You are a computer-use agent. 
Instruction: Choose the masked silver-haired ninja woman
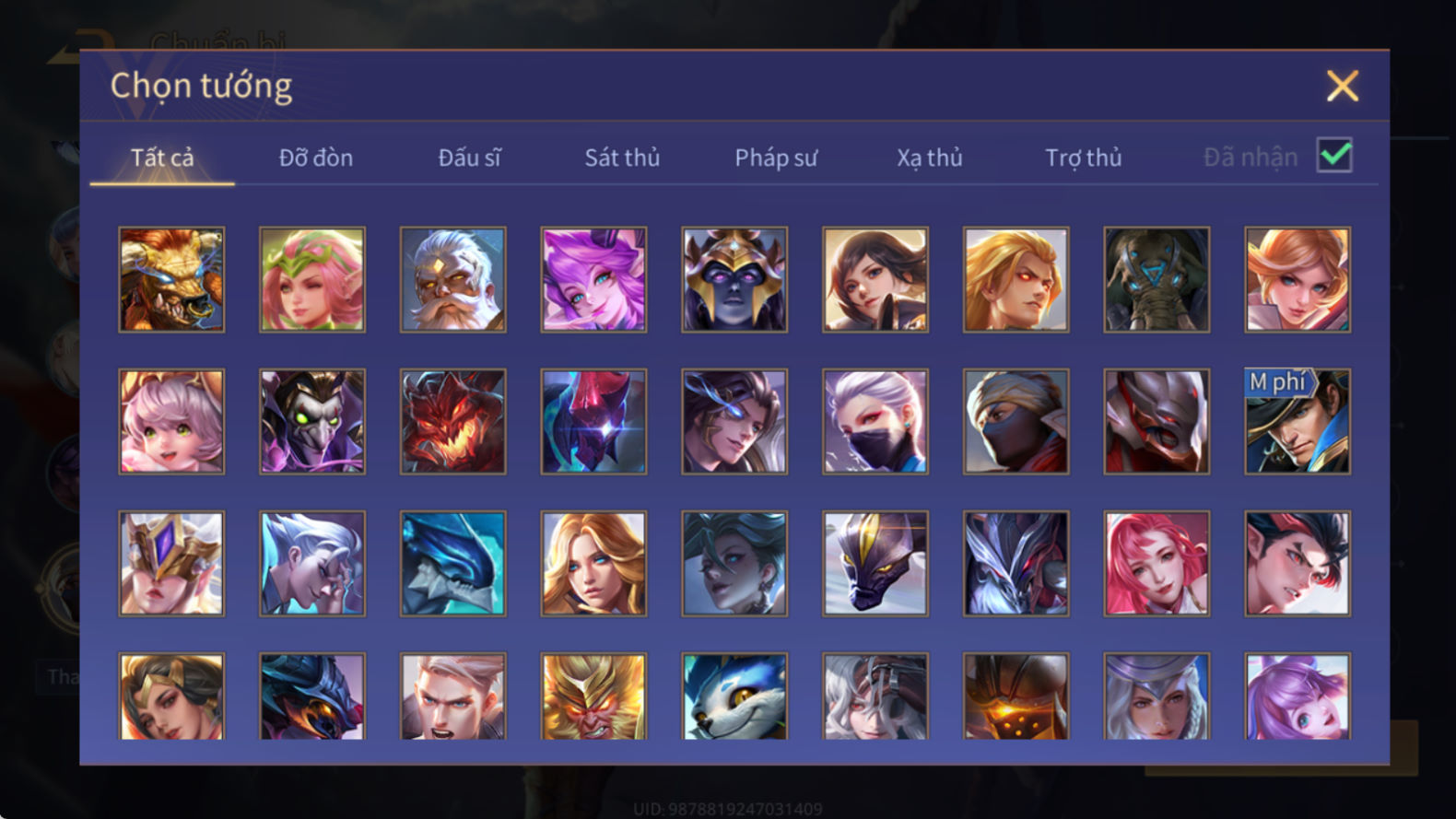pyautogui.click(x=875, y=422)
